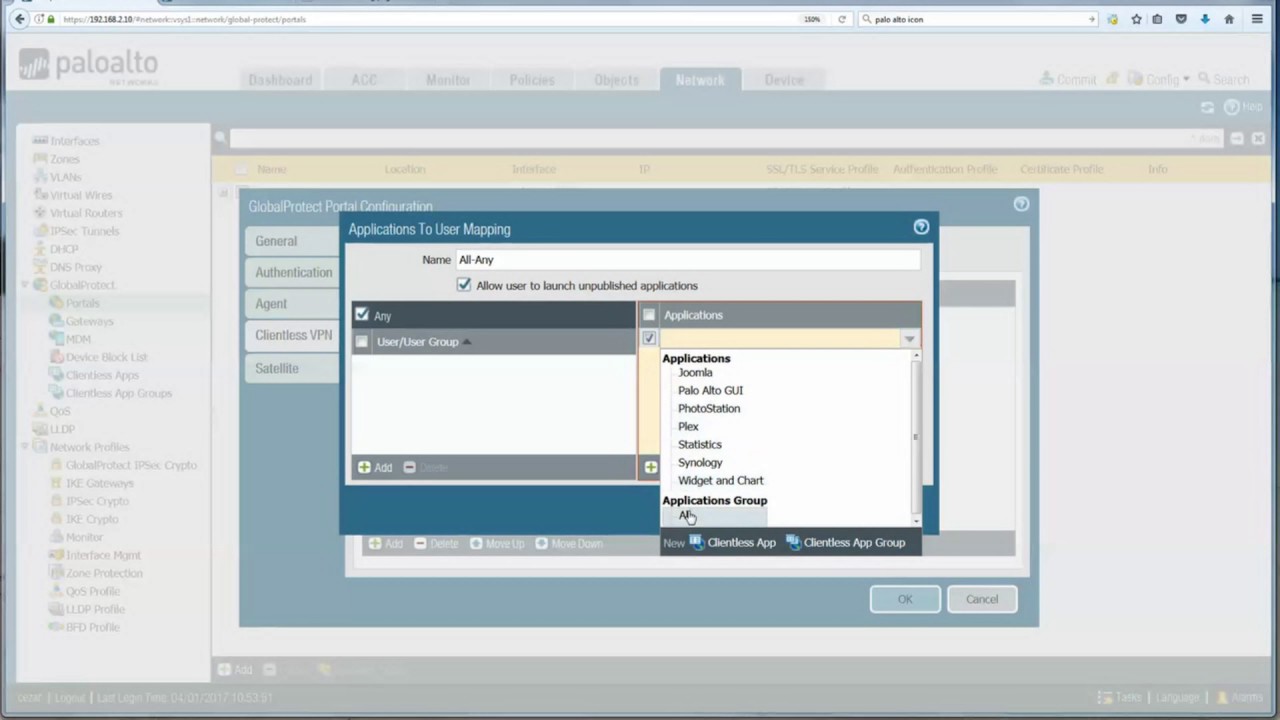Screen dimensions: 1280x720
Task: Open Virtual Routers in the sidebar
Action: click(x=86, y=213)
